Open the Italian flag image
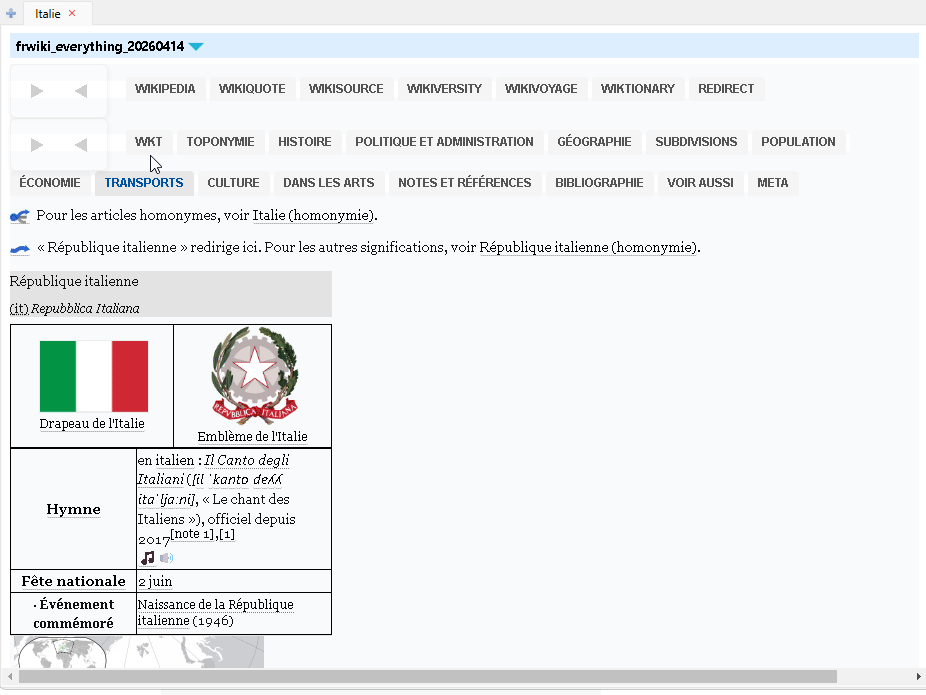Screen dimensions: 926x695 click(93, 376)
